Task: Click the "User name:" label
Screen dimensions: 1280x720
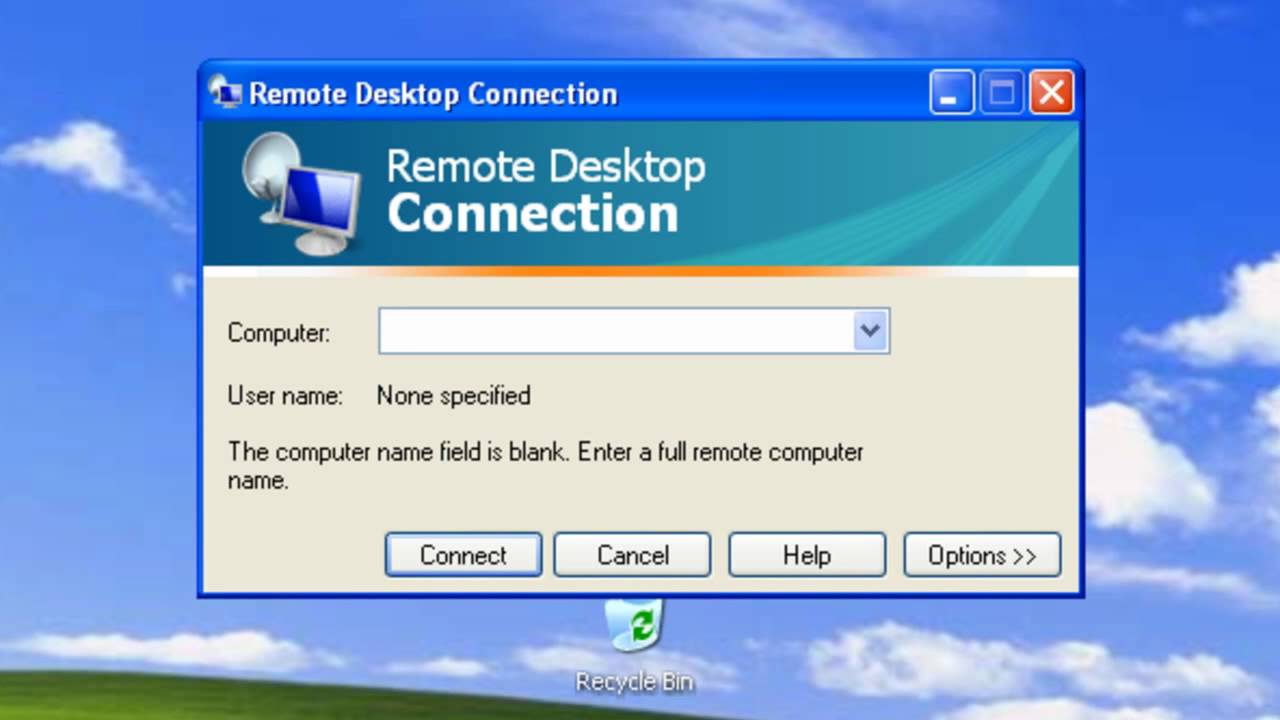Action: tap(285, 396)
